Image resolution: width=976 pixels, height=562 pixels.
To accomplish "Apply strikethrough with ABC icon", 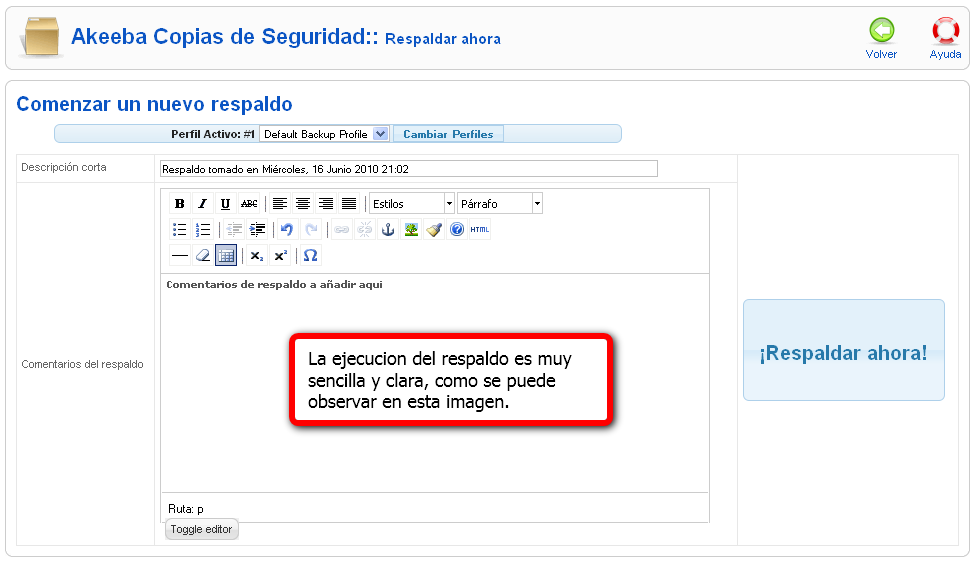I will (249, 204).
